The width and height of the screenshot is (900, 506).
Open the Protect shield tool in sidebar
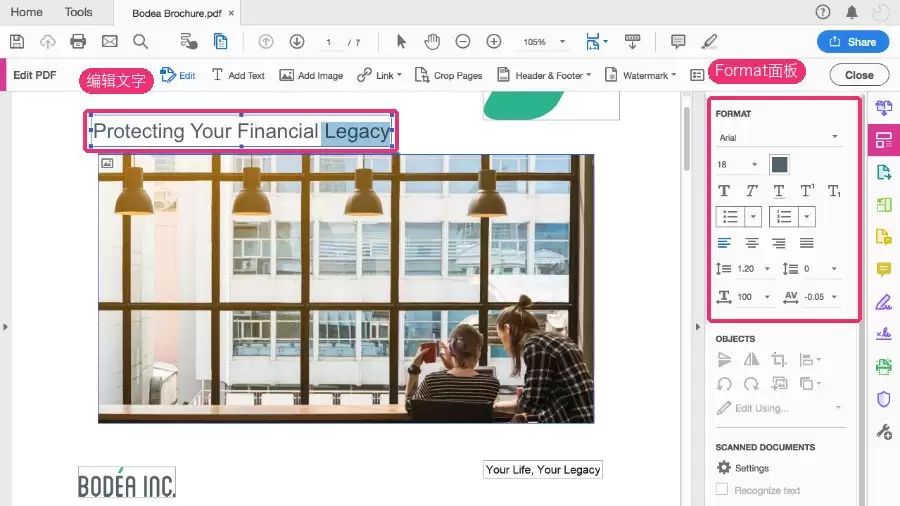tap(884, 399)
